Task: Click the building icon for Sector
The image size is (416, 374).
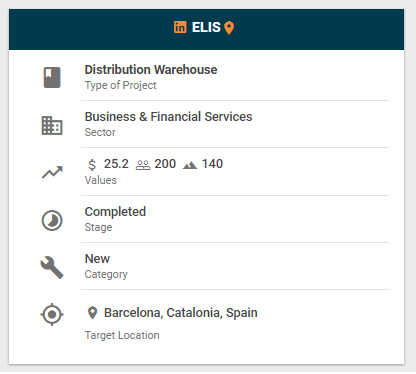Action: click(52, 125)
